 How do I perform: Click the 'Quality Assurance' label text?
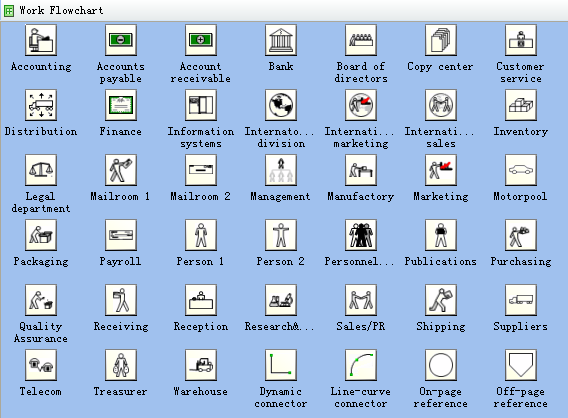coord(41,333)
